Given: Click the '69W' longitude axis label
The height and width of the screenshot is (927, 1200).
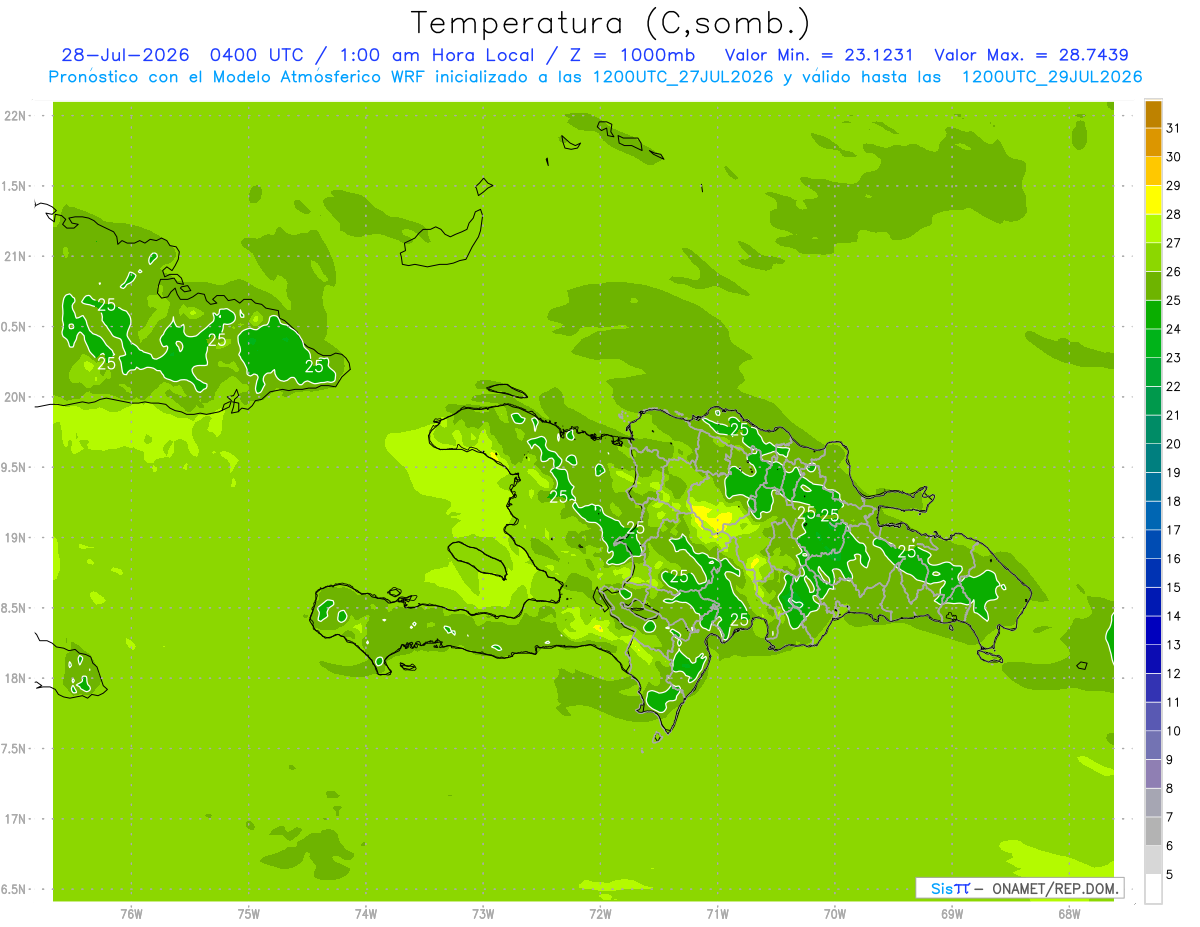Looking at the screenshot, I should click(x=951, y=913).
